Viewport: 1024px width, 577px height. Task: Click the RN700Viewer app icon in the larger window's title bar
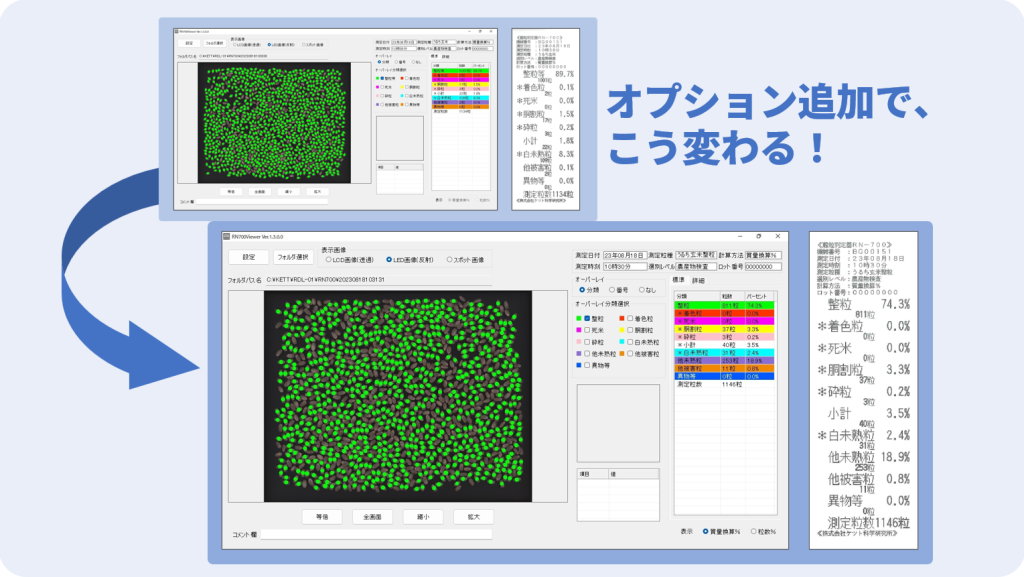(x=225, y=237)
